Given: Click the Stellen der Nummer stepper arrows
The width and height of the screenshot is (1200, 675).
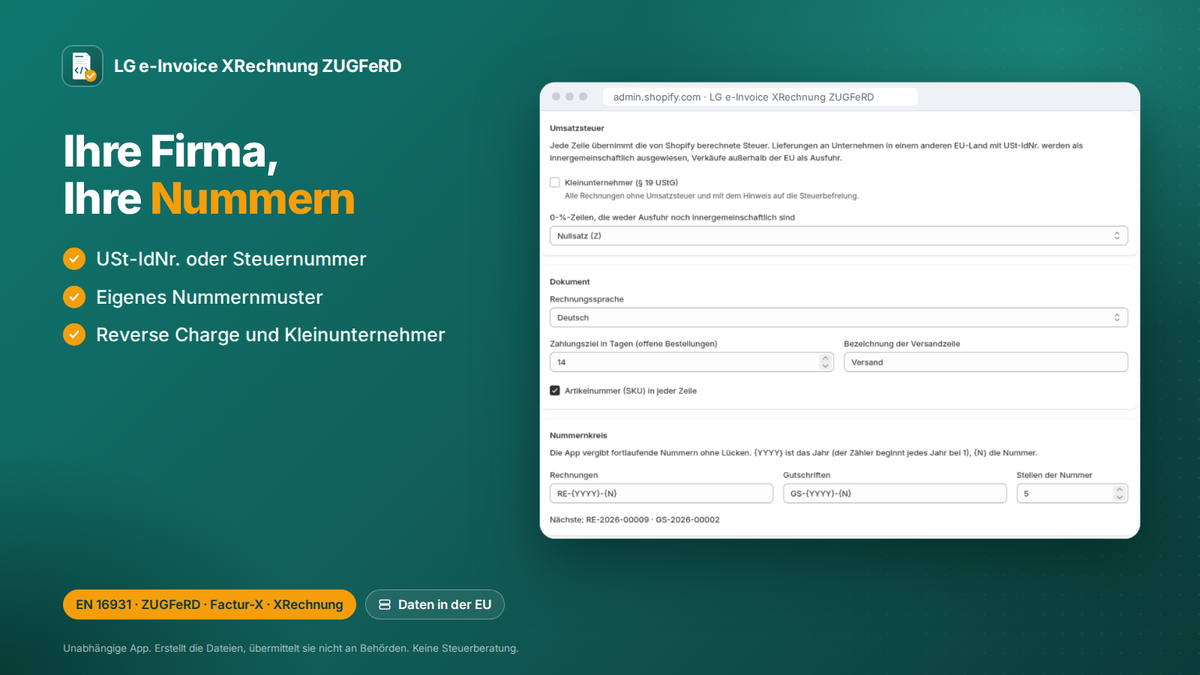Looking at the screenshot, I should coord(1119,493).
